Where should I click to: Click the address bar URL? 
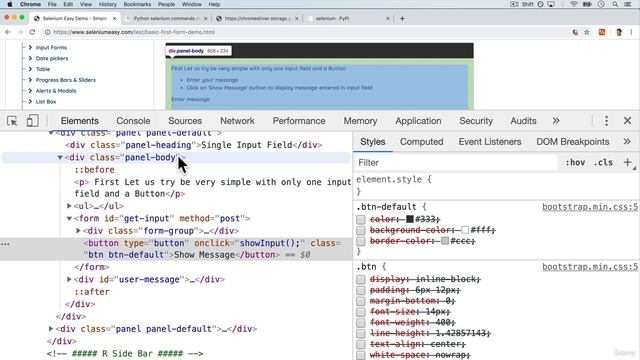point(134,32)
